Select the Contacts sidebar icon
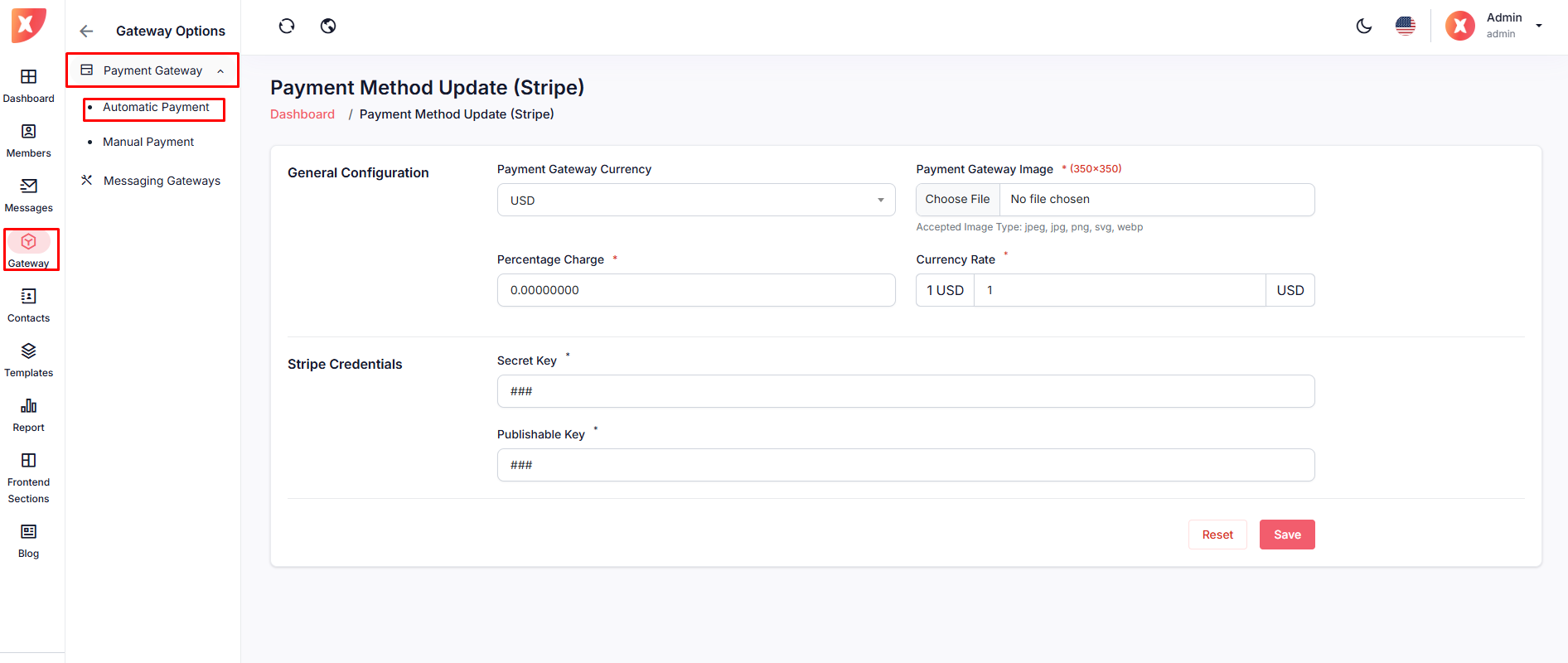Image resolution: width=1568 pixels, height=663 pixels. (x=28, y=297)
